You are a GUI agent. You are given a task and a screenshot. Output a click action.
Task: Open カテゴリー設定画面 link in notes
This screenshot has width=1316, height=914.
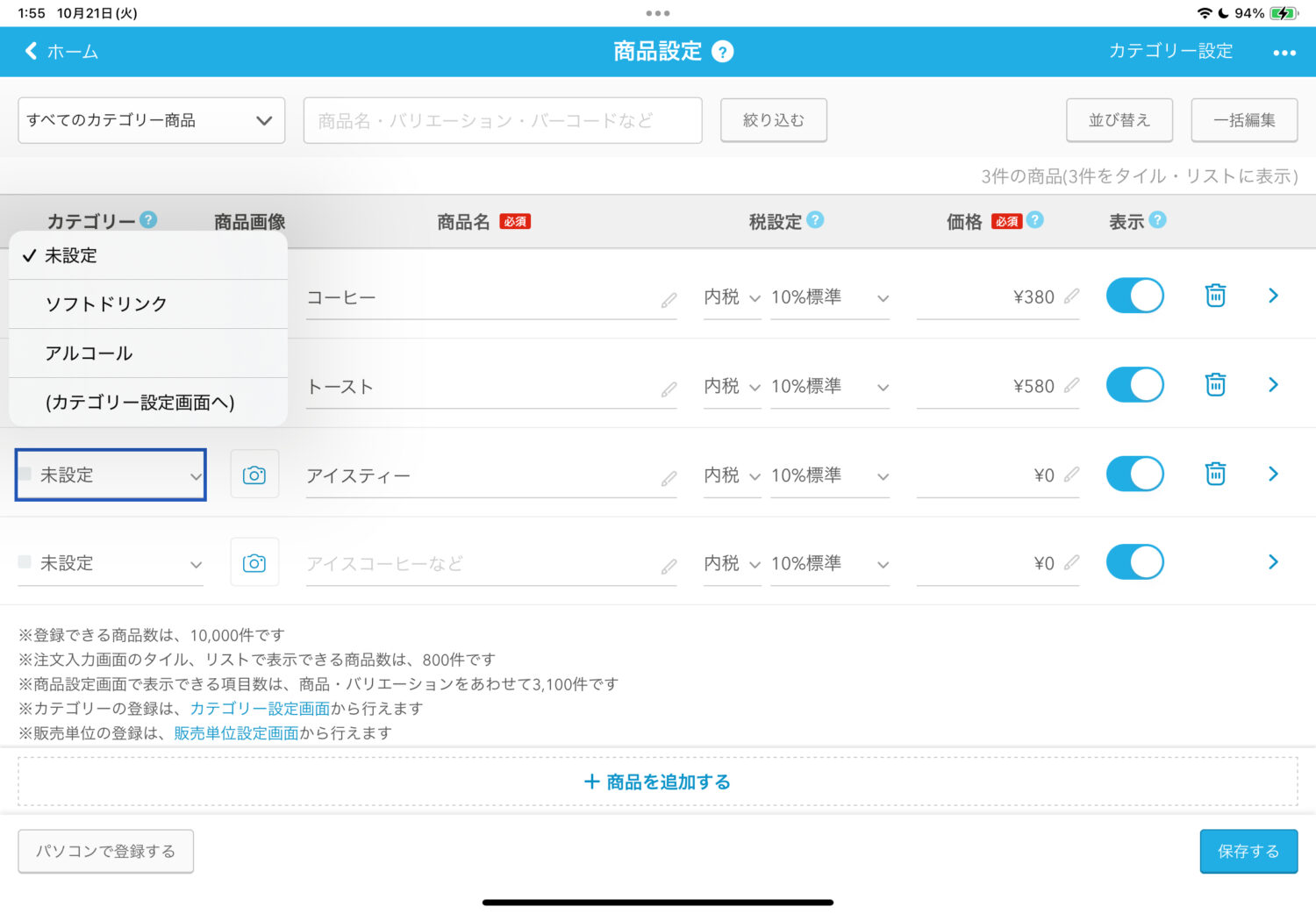click(x=260, y=709)
